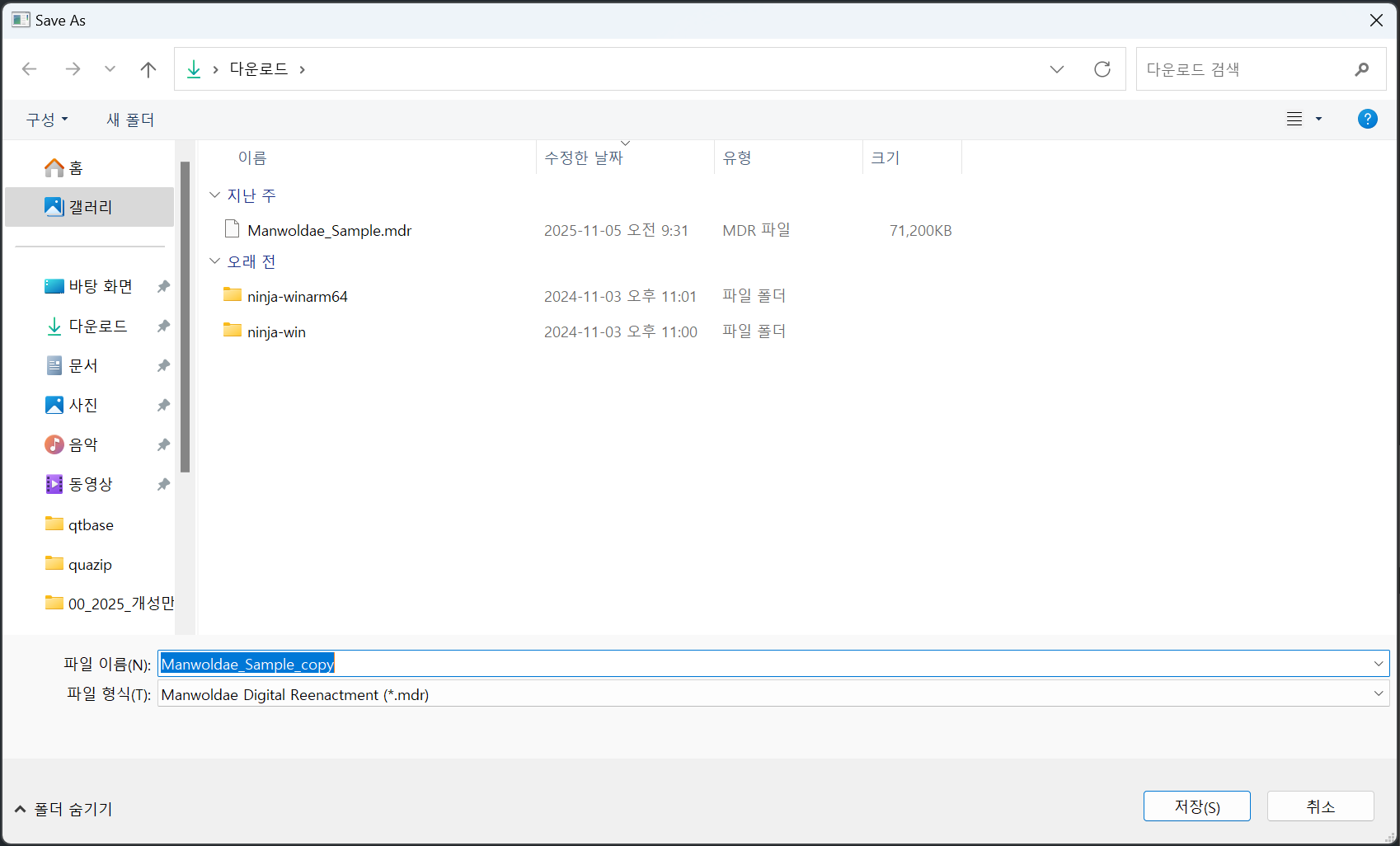The width and height of the screenshot is (1400, 846).
Task: Unpin 바탕 화면 using its pin icon
Action: 163,286
